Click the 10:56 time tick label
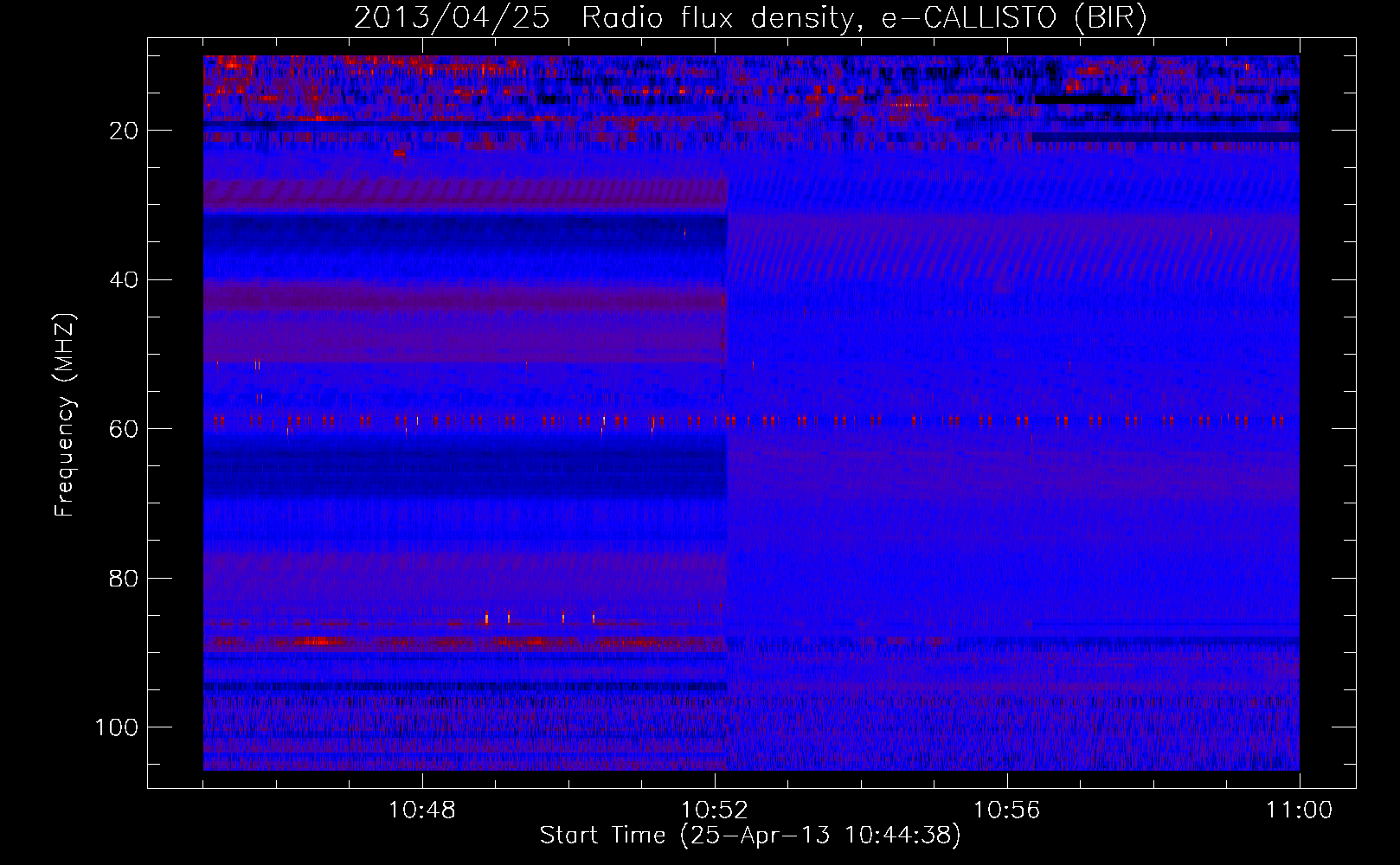Screen dimensions: 1400x865 1007,811
